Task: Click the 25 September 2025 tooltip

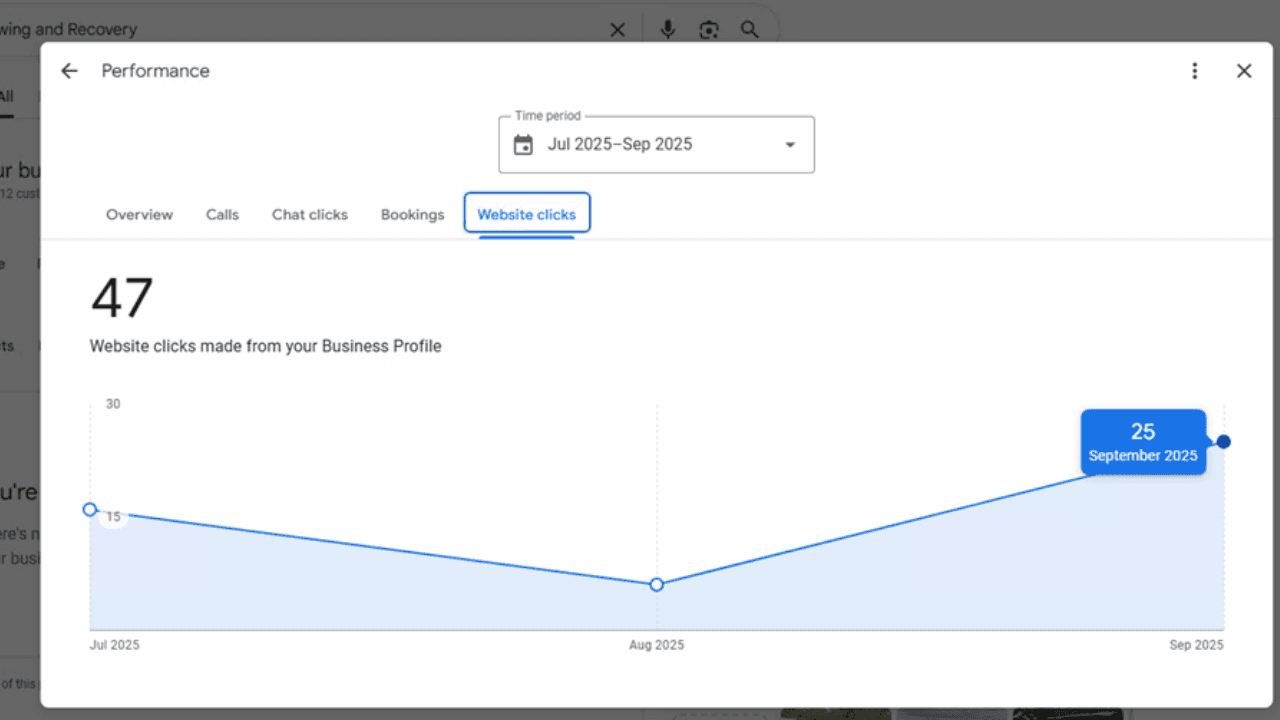Action: [x=1142, y=442]
